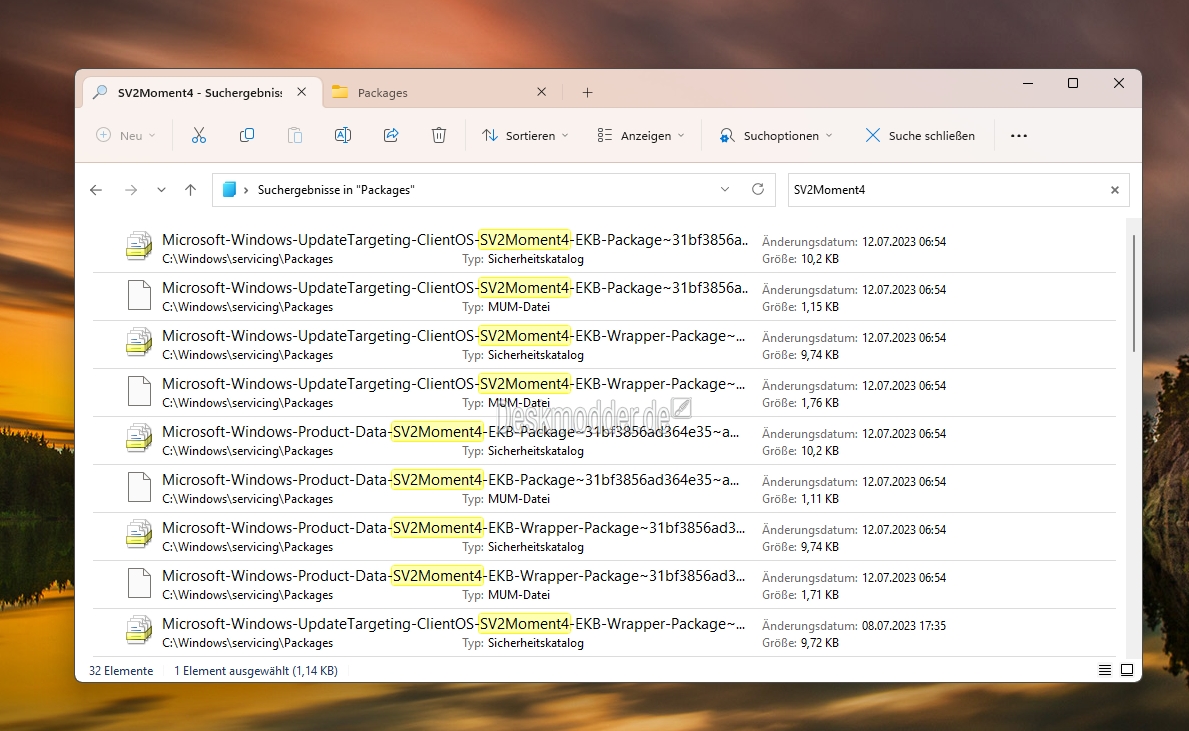Switch to the Packages tab
This screenshot has height=731, width=1189.
(440, 93)
